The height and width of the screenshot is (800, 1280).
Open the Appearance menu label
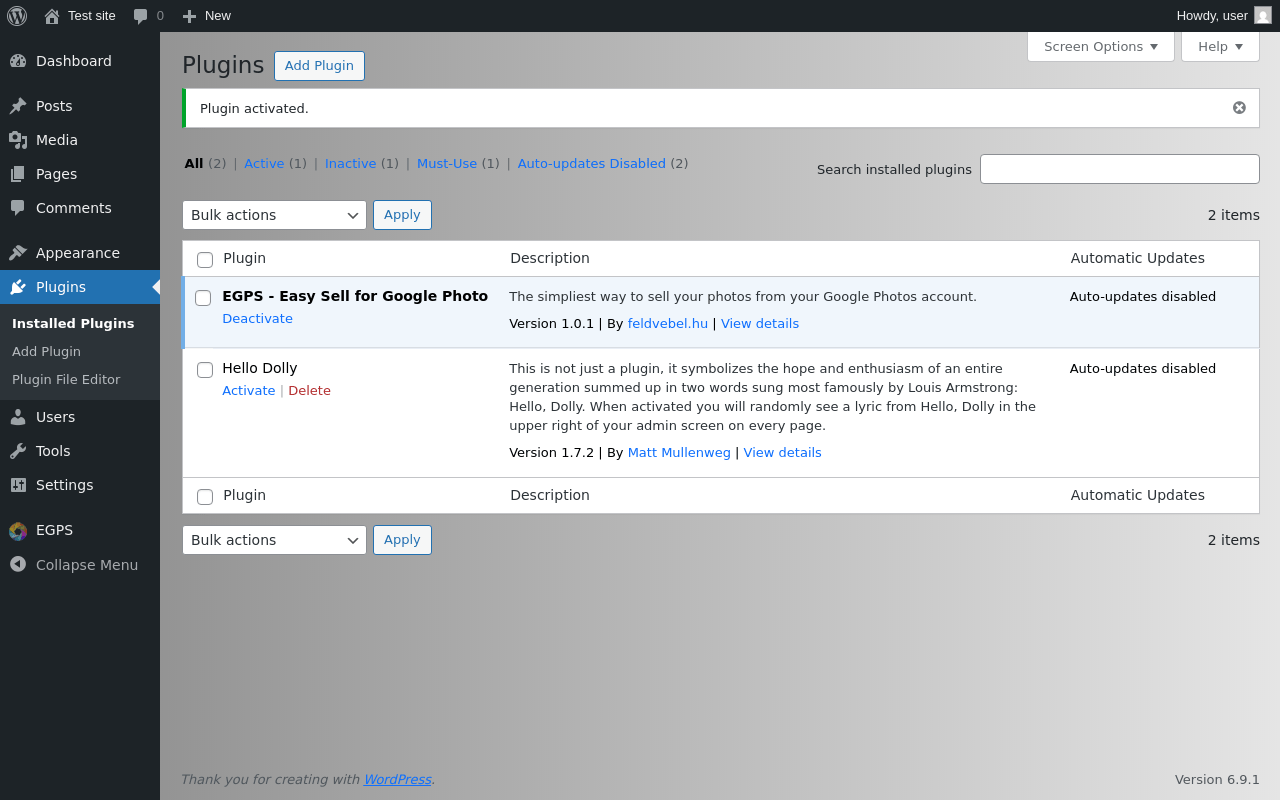pyautogui.click(x=78, y=253)
